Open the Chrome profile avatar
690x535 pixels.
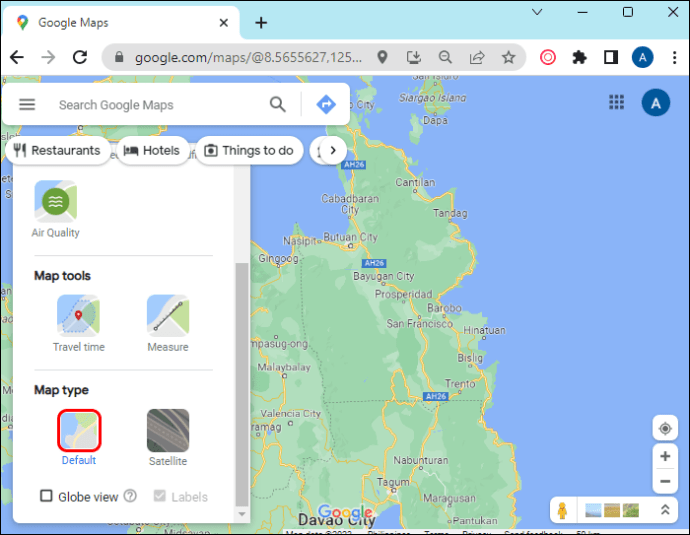642,57
